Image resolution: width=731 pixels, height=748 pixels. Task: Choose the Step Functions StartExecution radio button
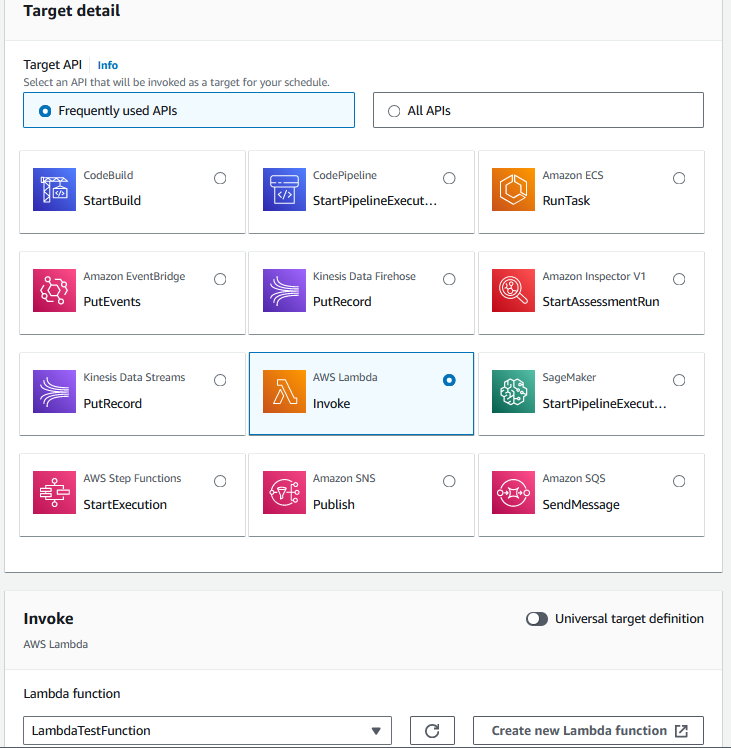point(220,481)
